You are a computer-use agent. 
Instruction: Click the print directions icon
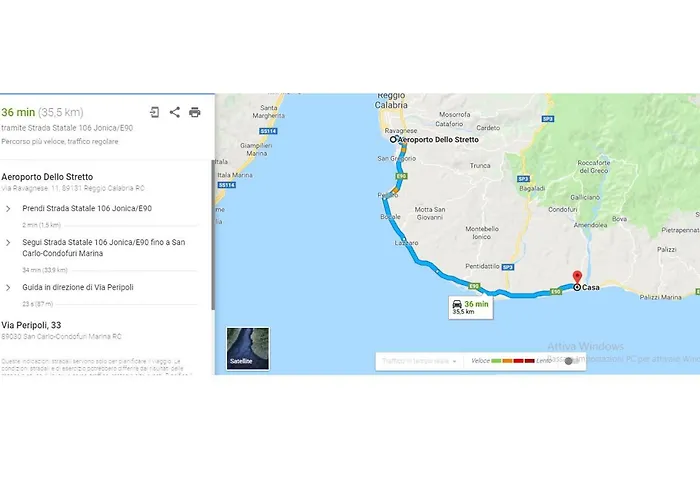[195, 112]
